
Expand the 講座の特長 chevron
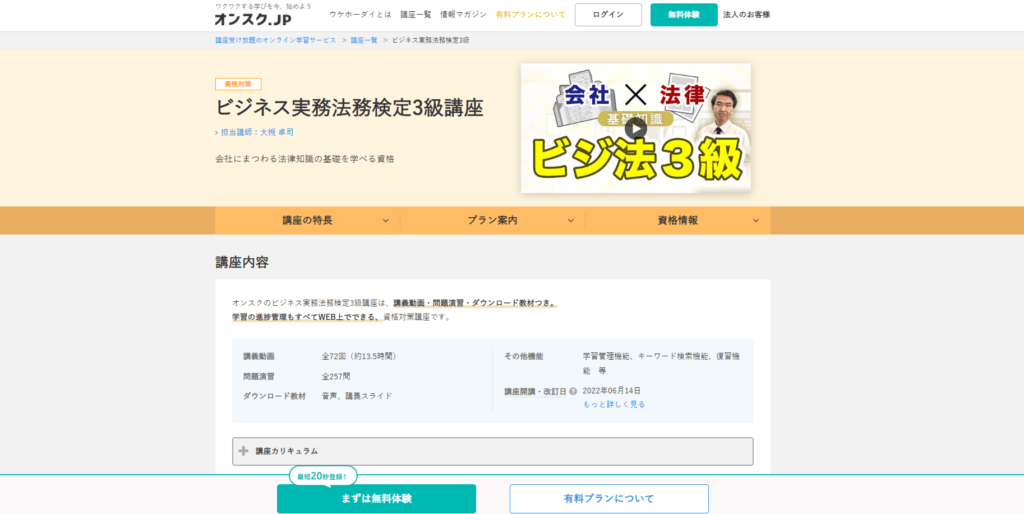[x=385, y=221]
